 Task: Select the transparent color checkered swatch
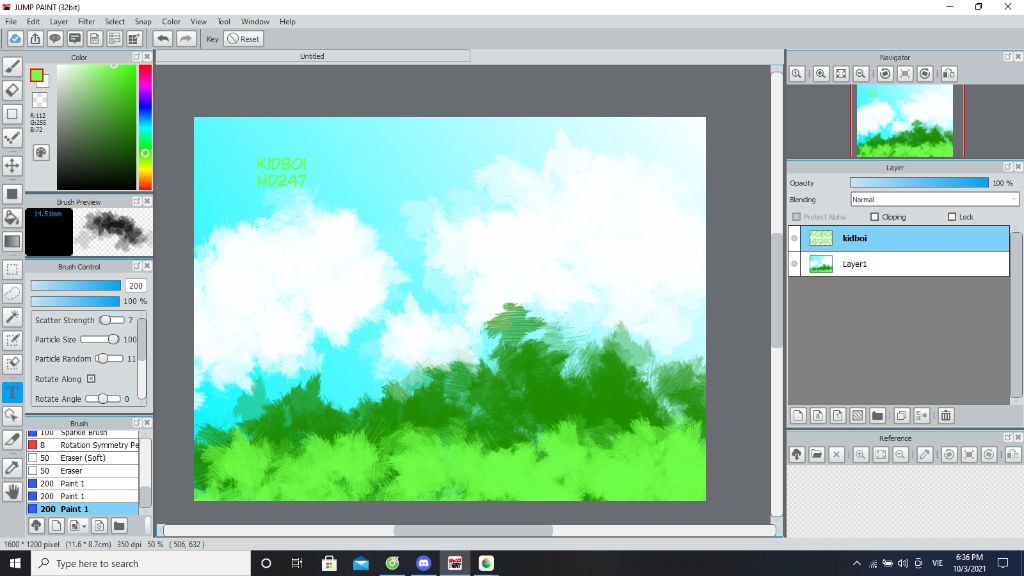(40, 100)
